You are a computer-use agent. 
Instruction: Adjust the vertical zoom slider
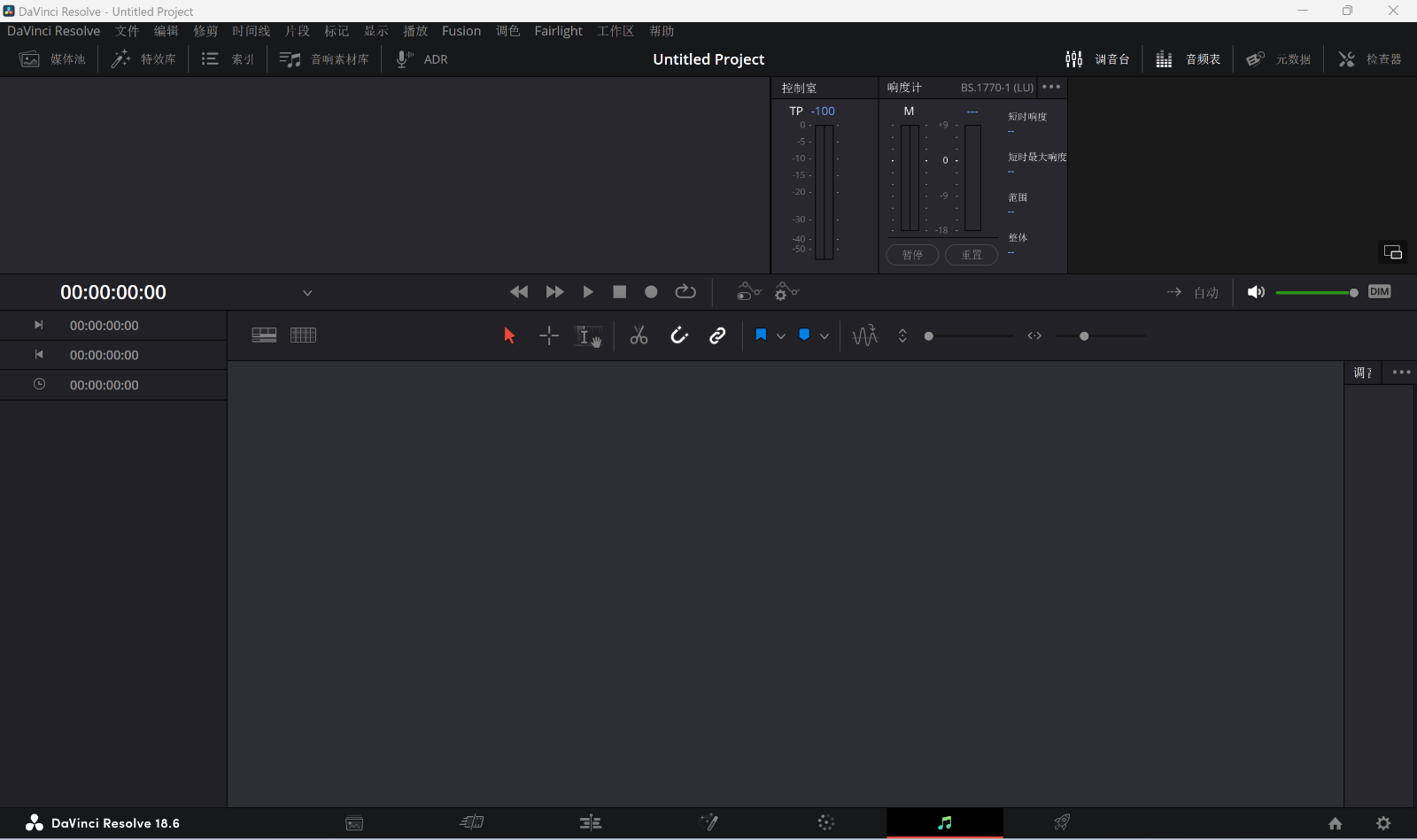(x=968, y=336)
